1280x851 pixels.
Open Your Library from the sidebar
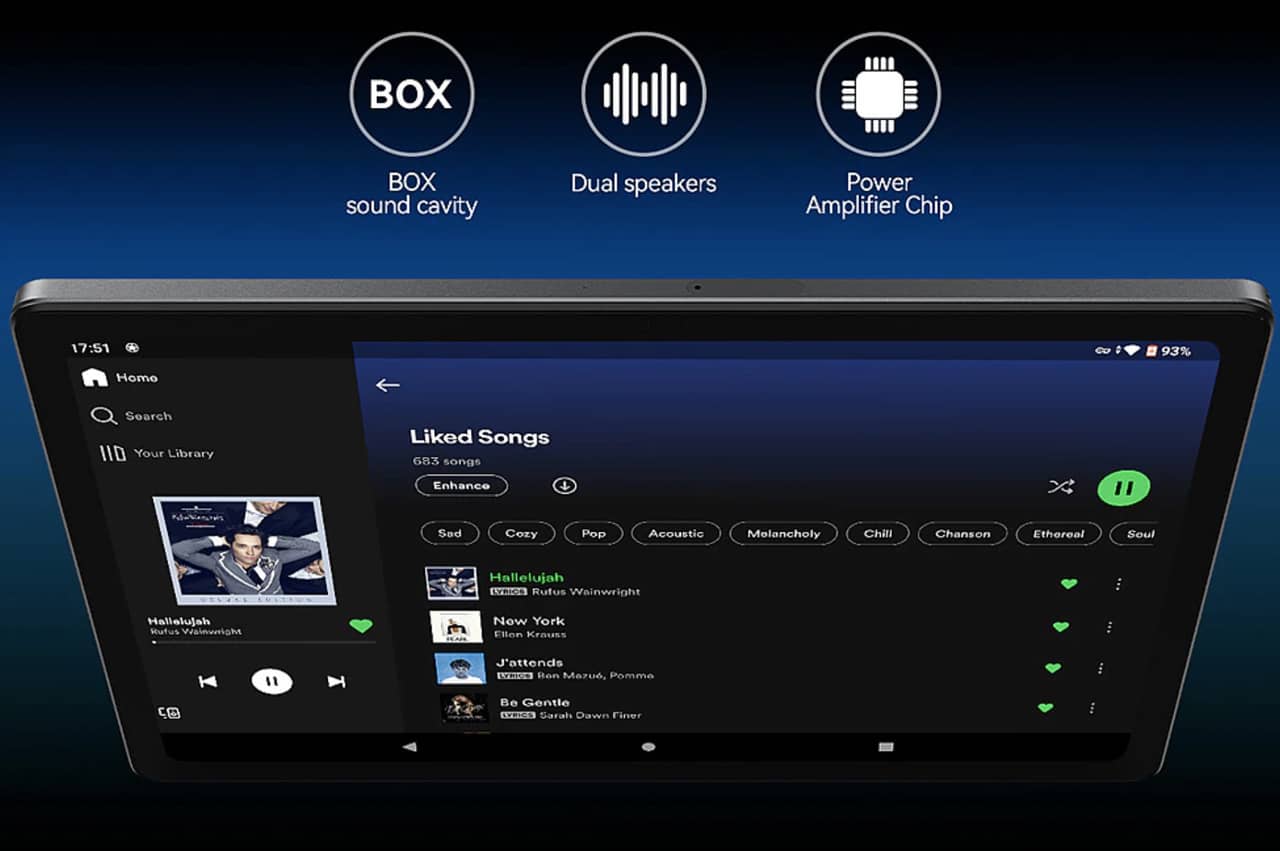pos(156,453)
